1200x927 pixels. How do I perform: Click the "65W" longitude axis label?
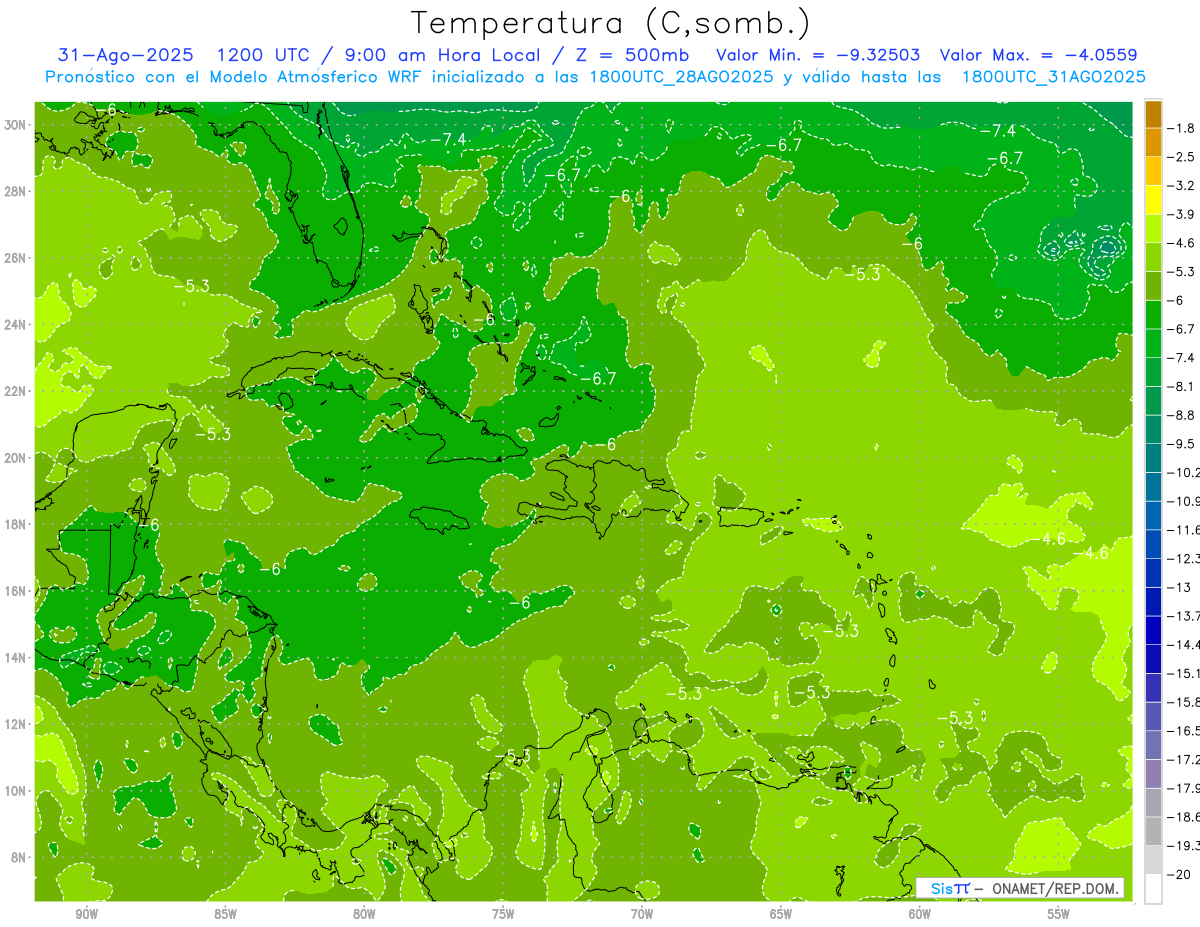[781, 914]
